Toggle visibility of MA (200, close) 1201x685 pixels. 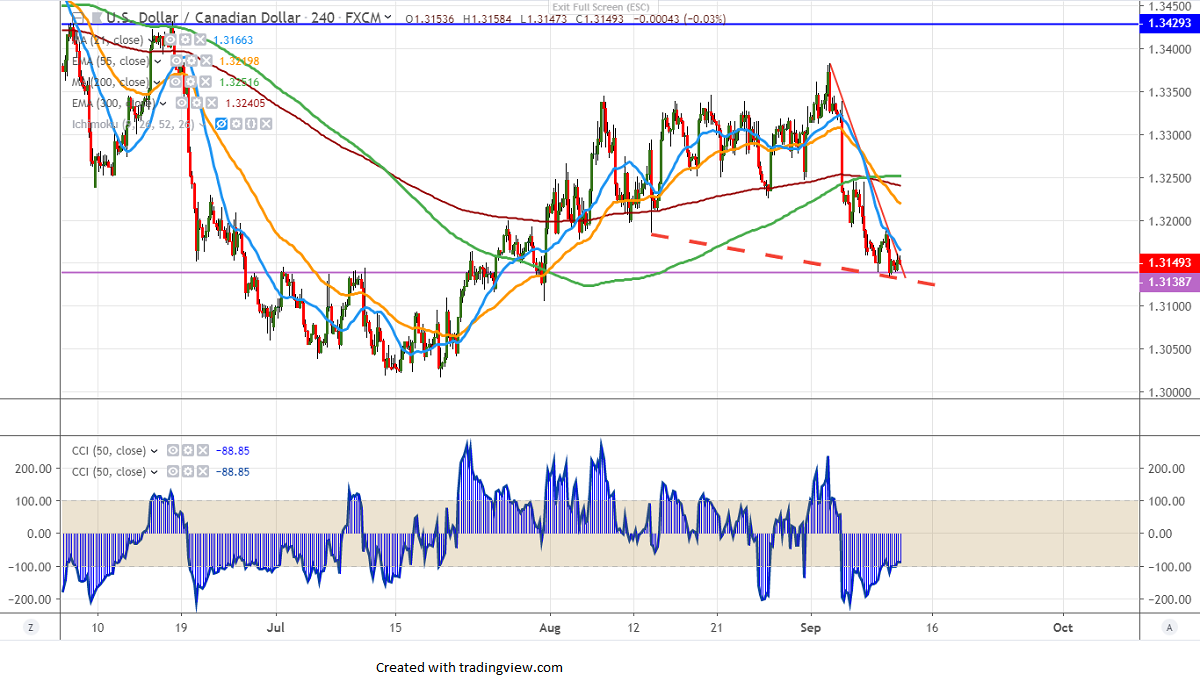175,82
